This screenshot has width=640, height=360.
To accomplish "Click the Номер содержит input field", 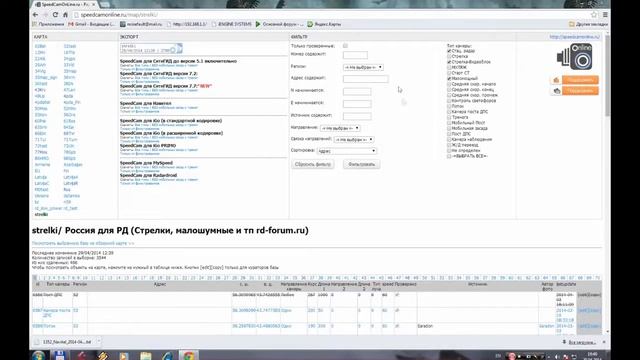I will (355, 55).
